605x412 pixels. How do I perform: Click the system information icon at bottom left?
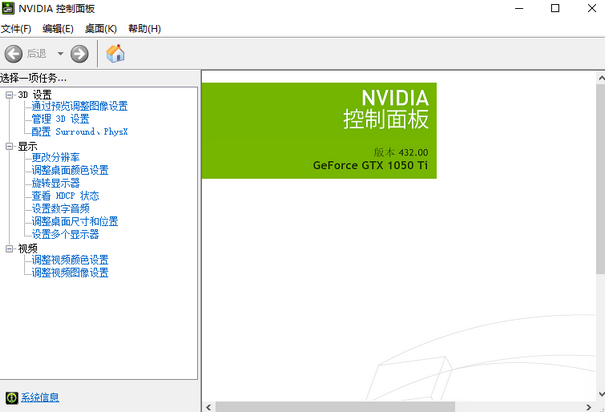coord(11,397)
